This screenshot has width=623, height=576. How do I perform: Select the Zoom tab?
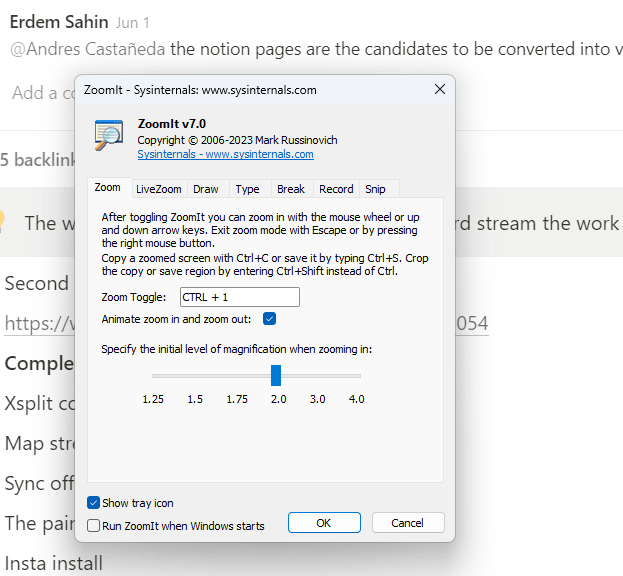(107, 187)
